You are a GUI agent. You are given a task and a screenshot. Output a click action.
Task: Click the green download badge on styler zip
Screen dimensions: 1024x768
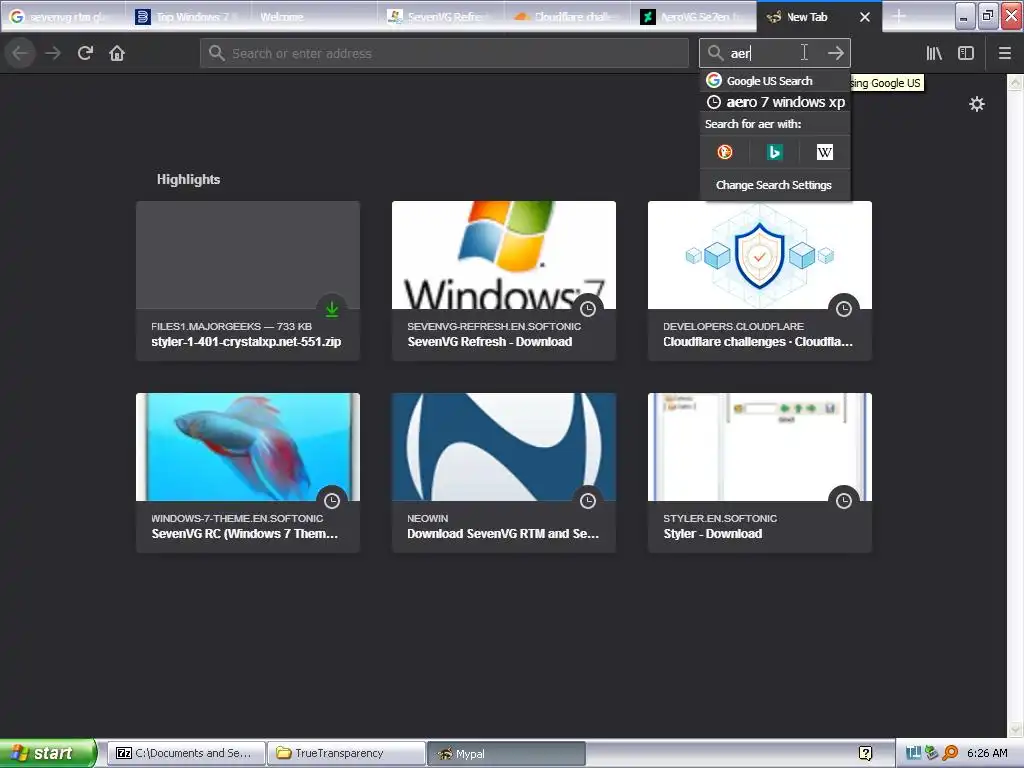coord(332,309)
